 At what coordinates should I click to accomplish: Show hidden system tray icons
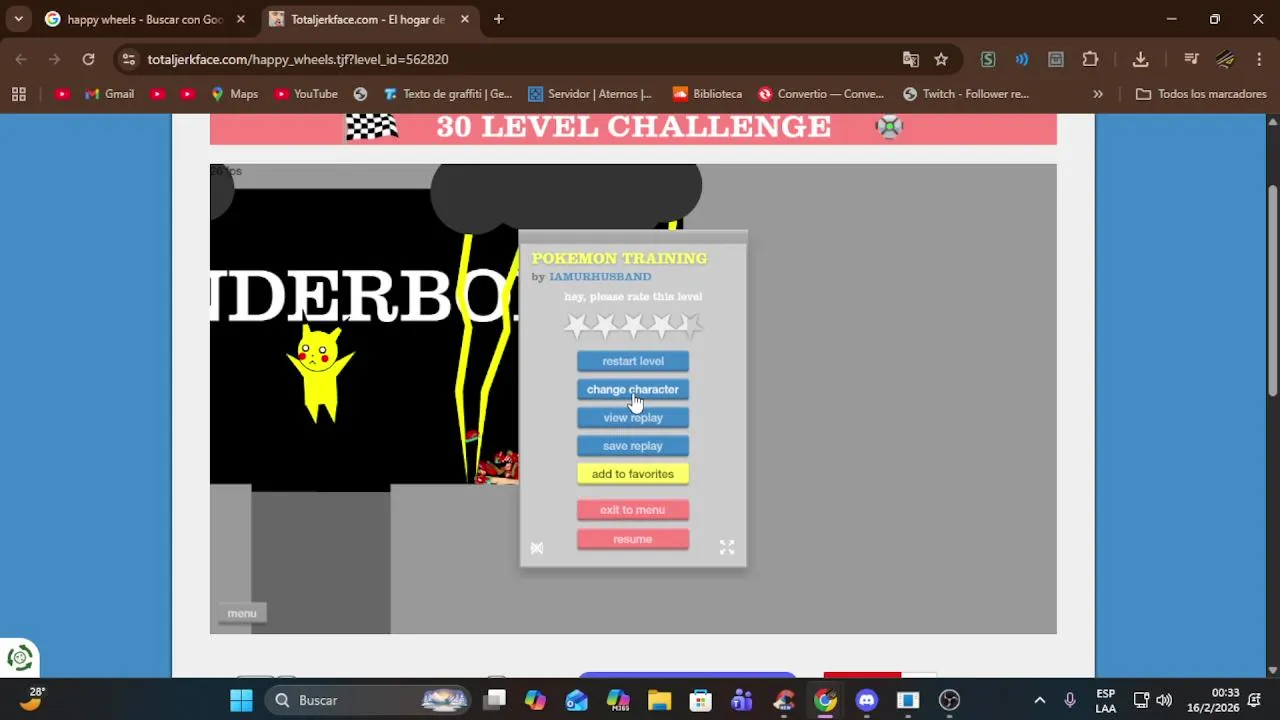pos(1040,700)
